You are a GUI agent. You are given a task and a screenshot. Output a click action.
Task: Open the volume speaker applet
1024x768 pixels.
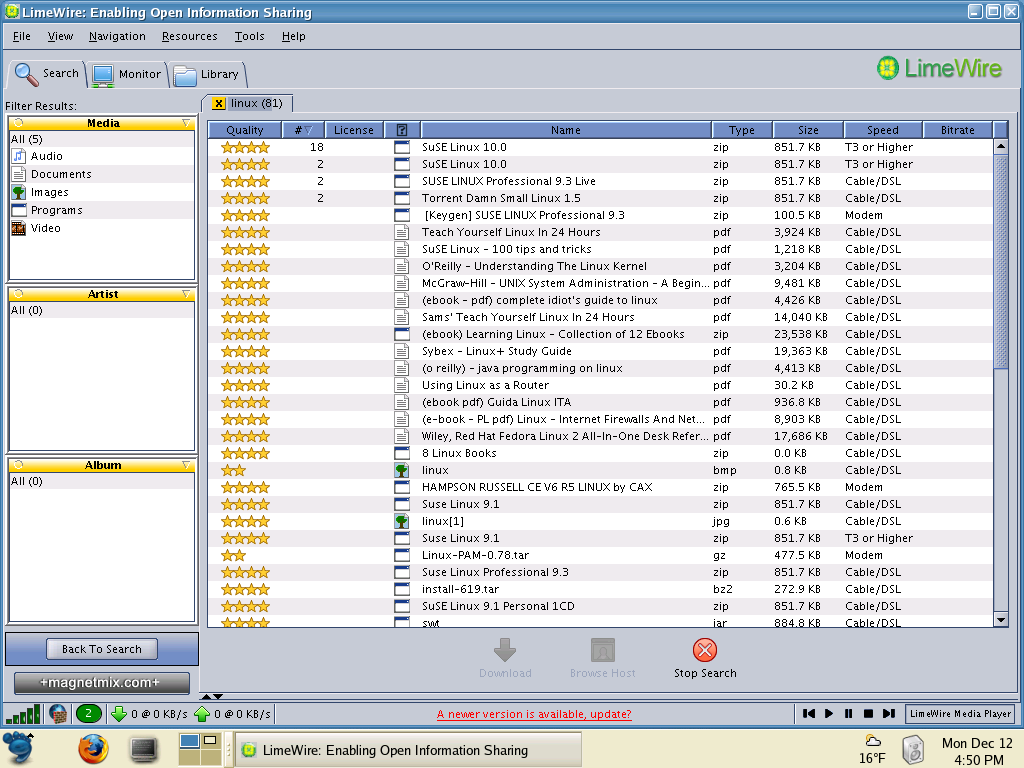click(x=913, y=750)
